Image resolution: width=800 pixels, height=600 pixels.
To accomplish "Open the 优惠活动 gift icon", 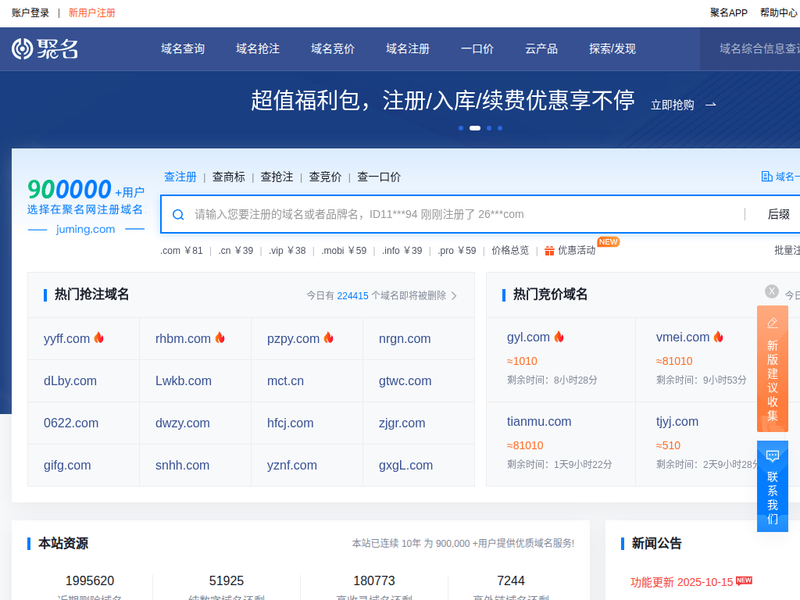I will 550,251.
